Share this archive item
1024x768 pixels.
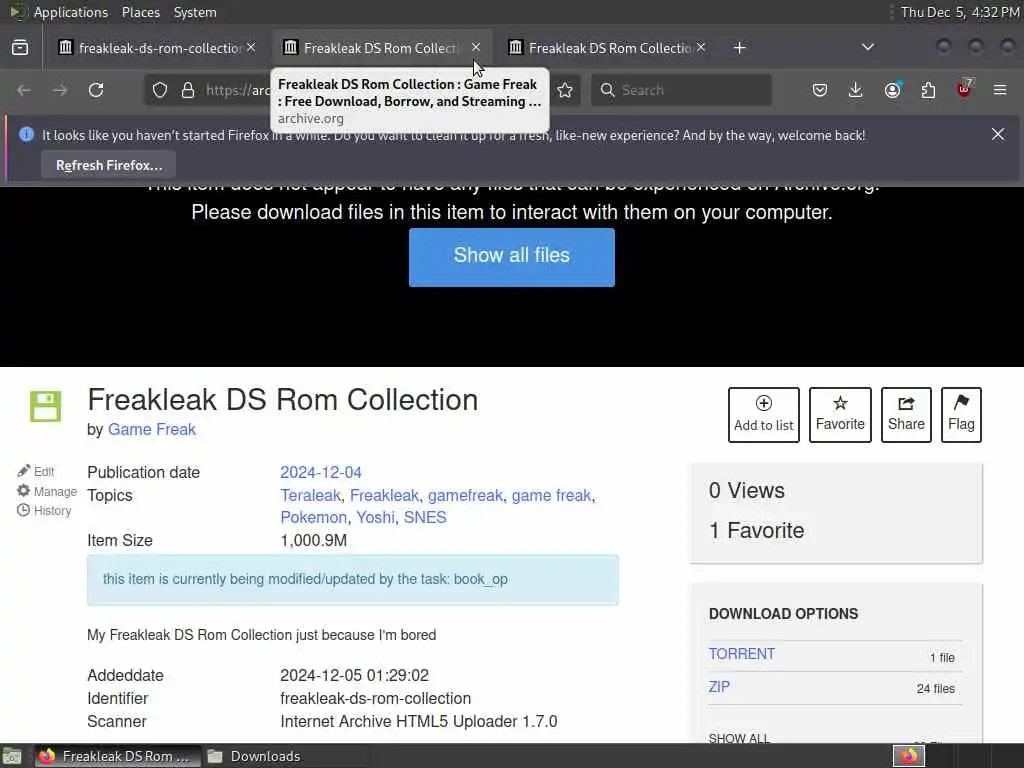(906, 415)
